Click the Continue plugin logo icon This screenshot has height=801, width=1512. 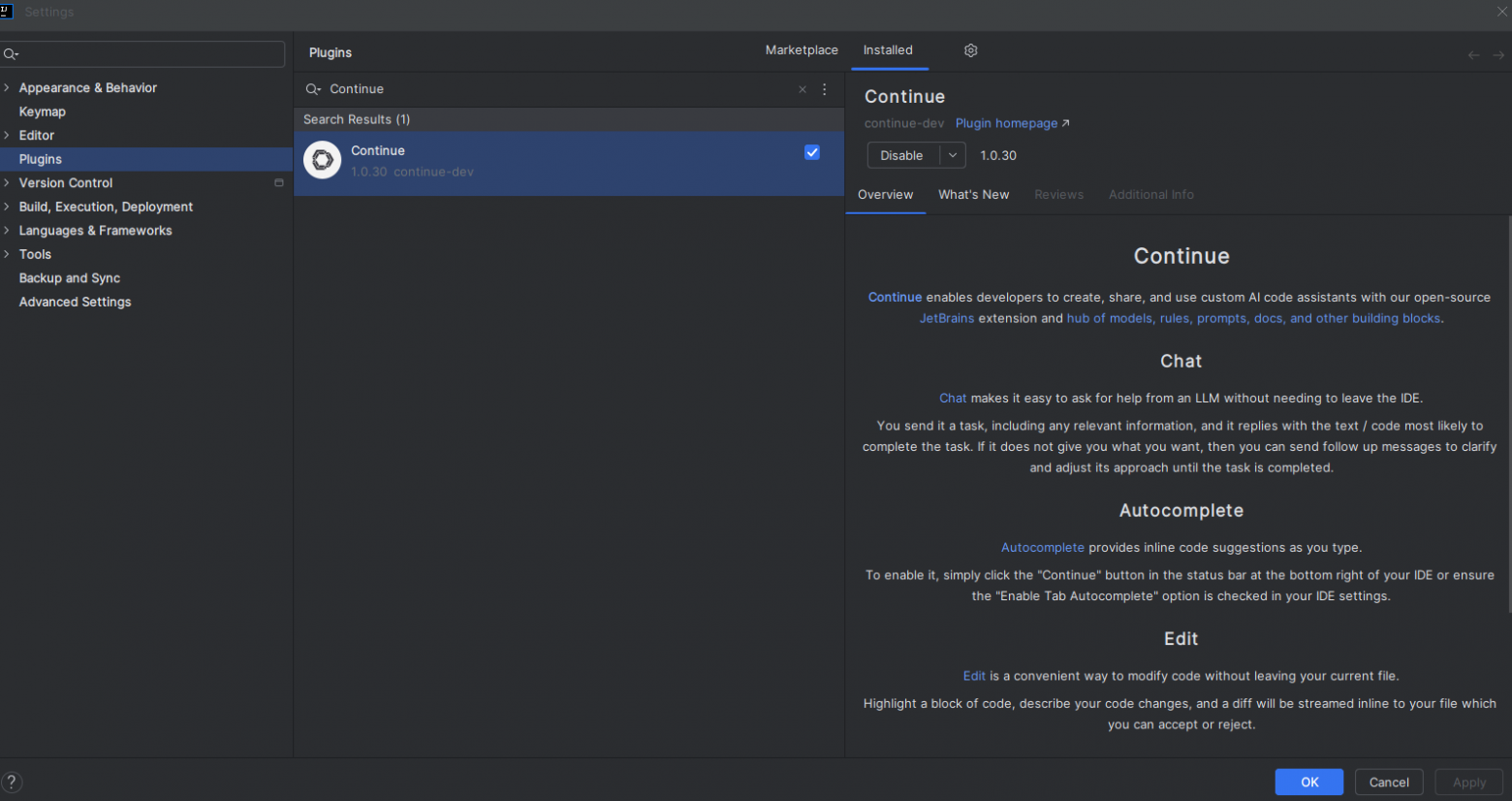(x=323, y=160)
